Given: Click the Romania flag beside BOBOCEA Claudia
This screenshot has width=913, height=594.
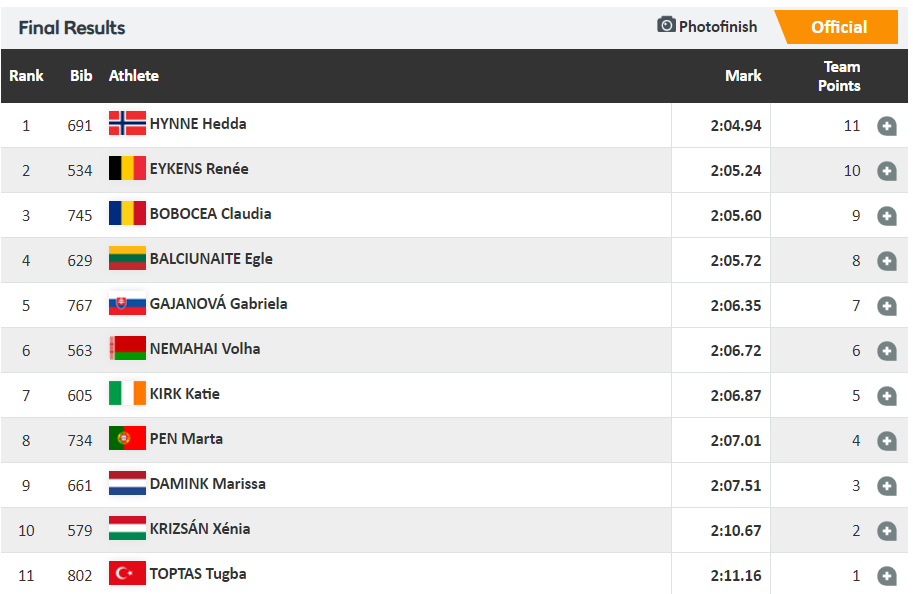Looking at the screenshot, I should coord(127,214).
